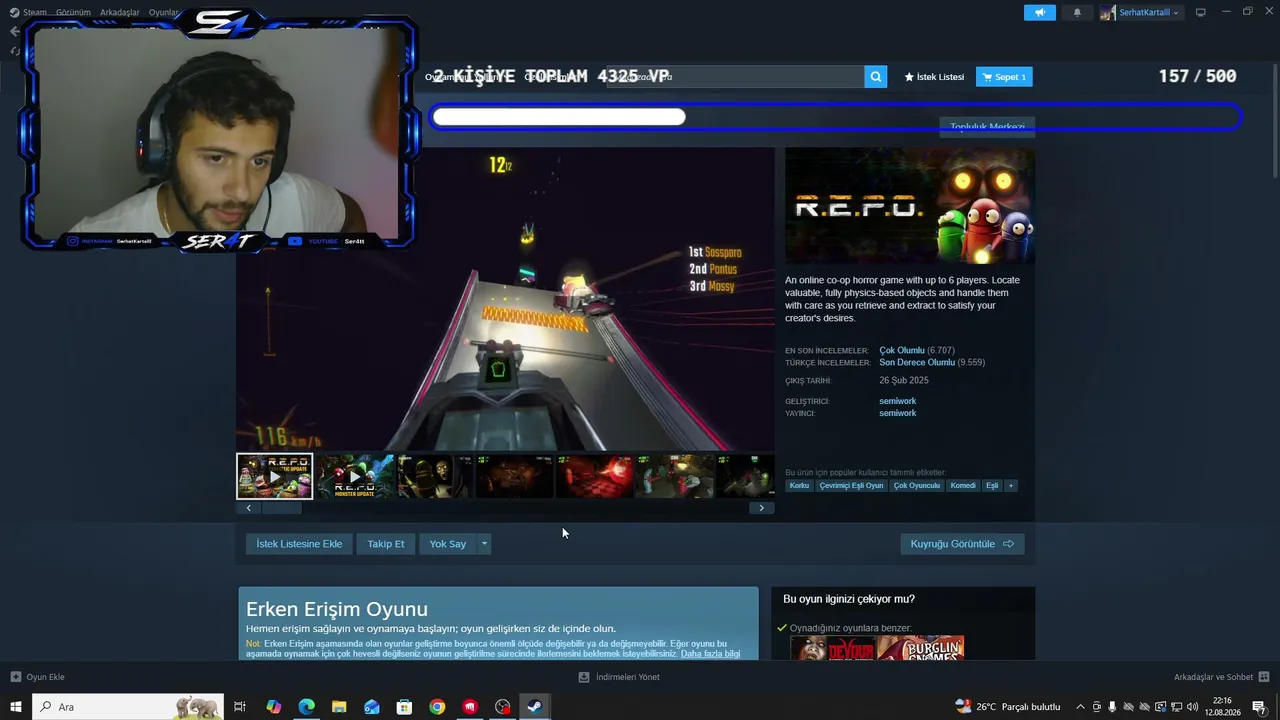Click the Windows taskbar search box
The image size is (1280, 720).
[130, 707]
